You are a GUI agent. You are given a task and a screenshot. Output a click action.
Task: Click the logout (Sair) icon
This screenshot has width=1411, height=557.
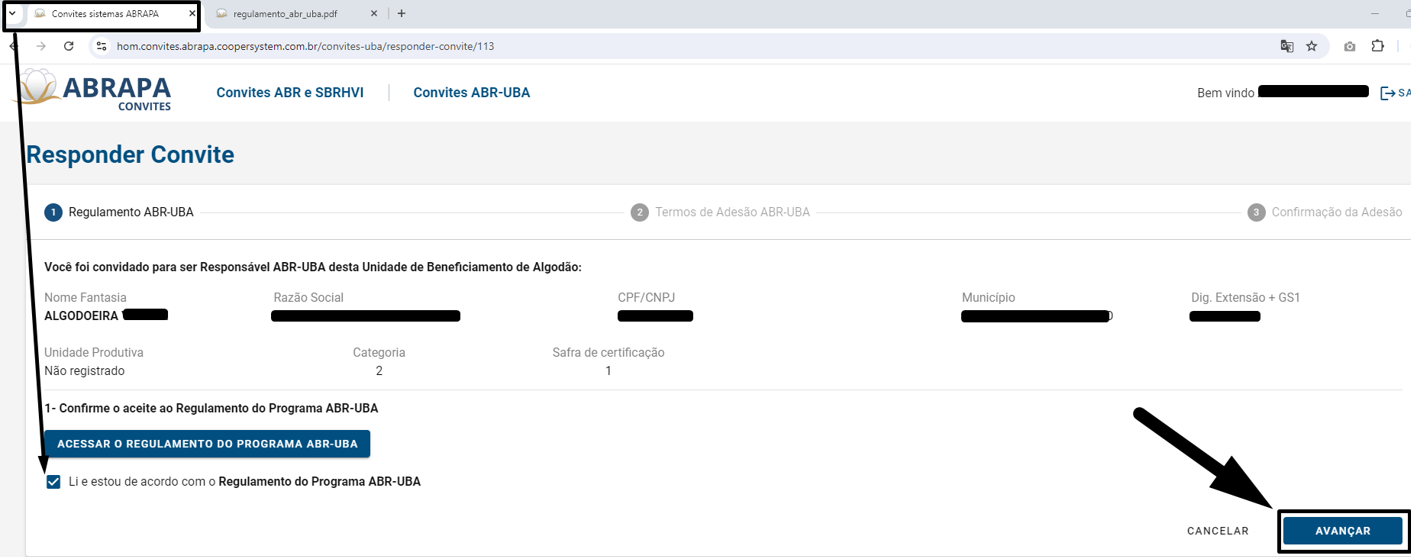(1388, 93)
